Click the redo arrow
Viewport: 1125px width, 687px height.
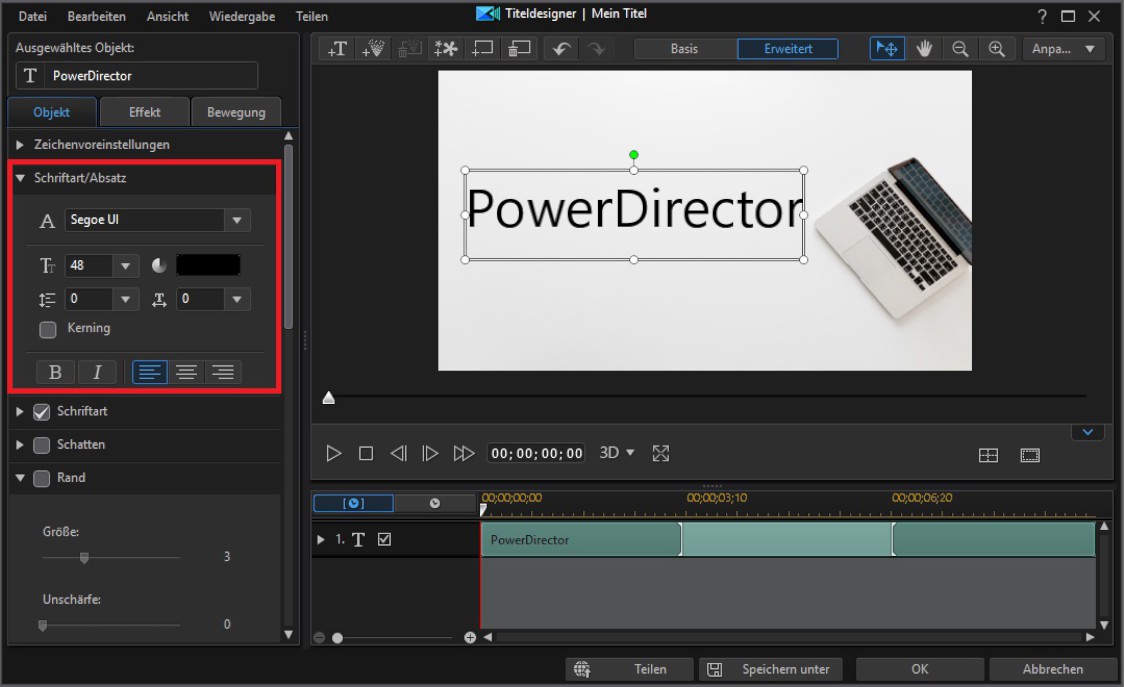click(596, 49)
